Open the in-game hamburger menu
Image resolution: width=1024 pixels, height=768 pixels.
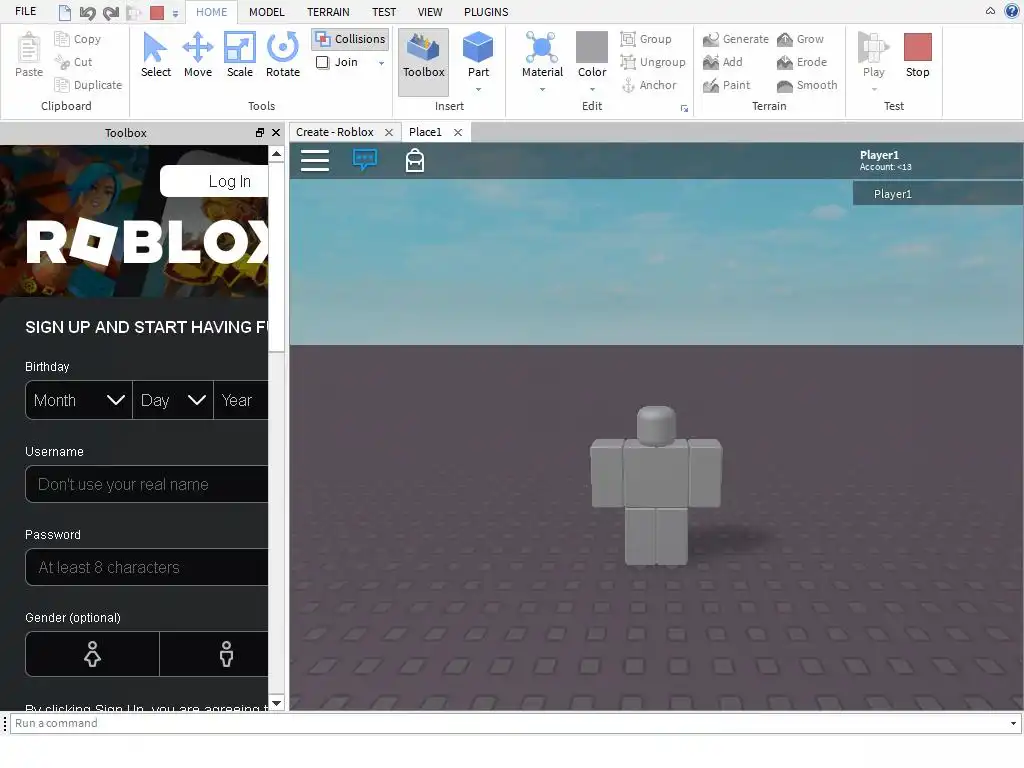[x=315, y=160]
